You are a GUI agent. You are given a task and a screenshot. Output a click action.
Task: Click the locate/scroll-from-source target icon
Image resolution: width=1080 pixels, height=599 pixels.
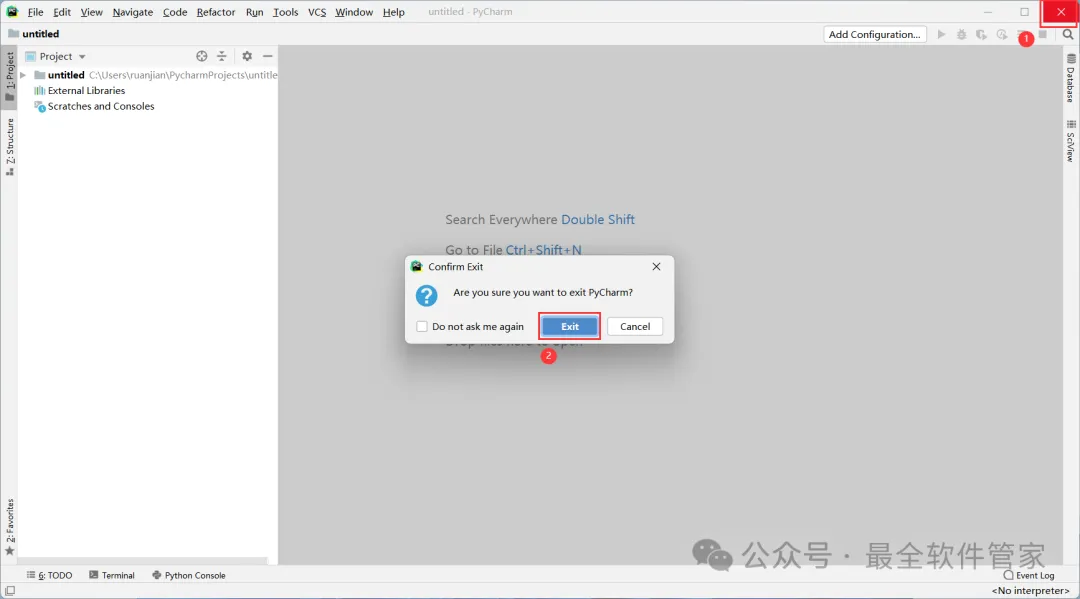201,56
